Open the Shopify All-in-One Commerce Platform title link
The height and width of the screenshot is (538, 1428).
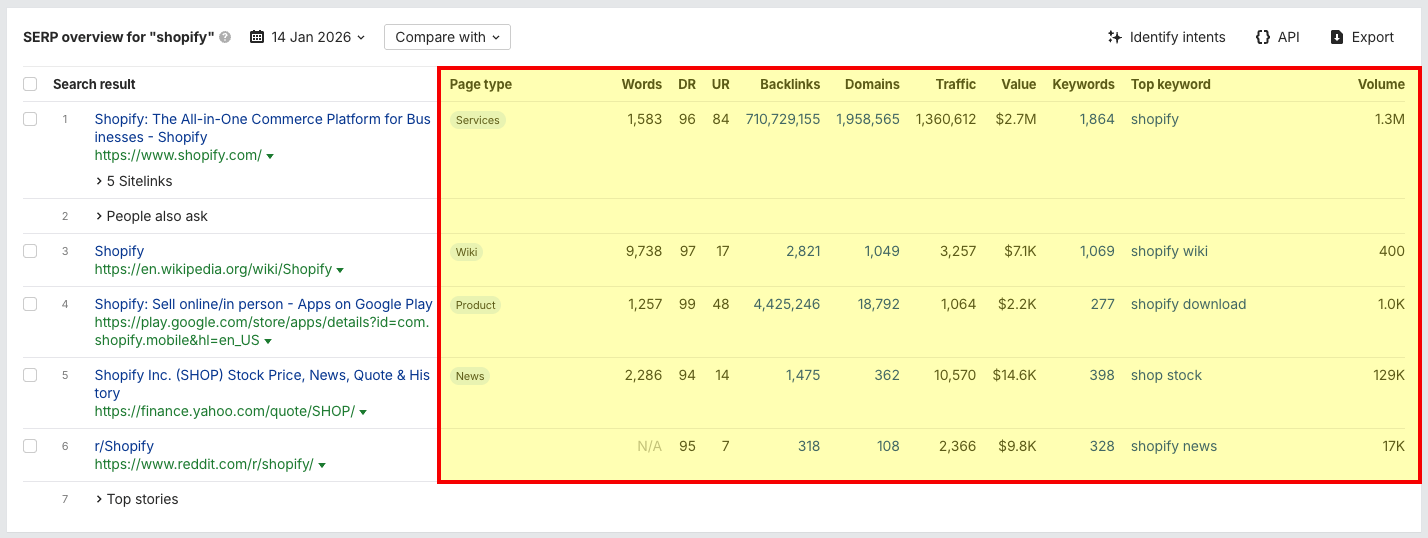(x=263, y=128)
